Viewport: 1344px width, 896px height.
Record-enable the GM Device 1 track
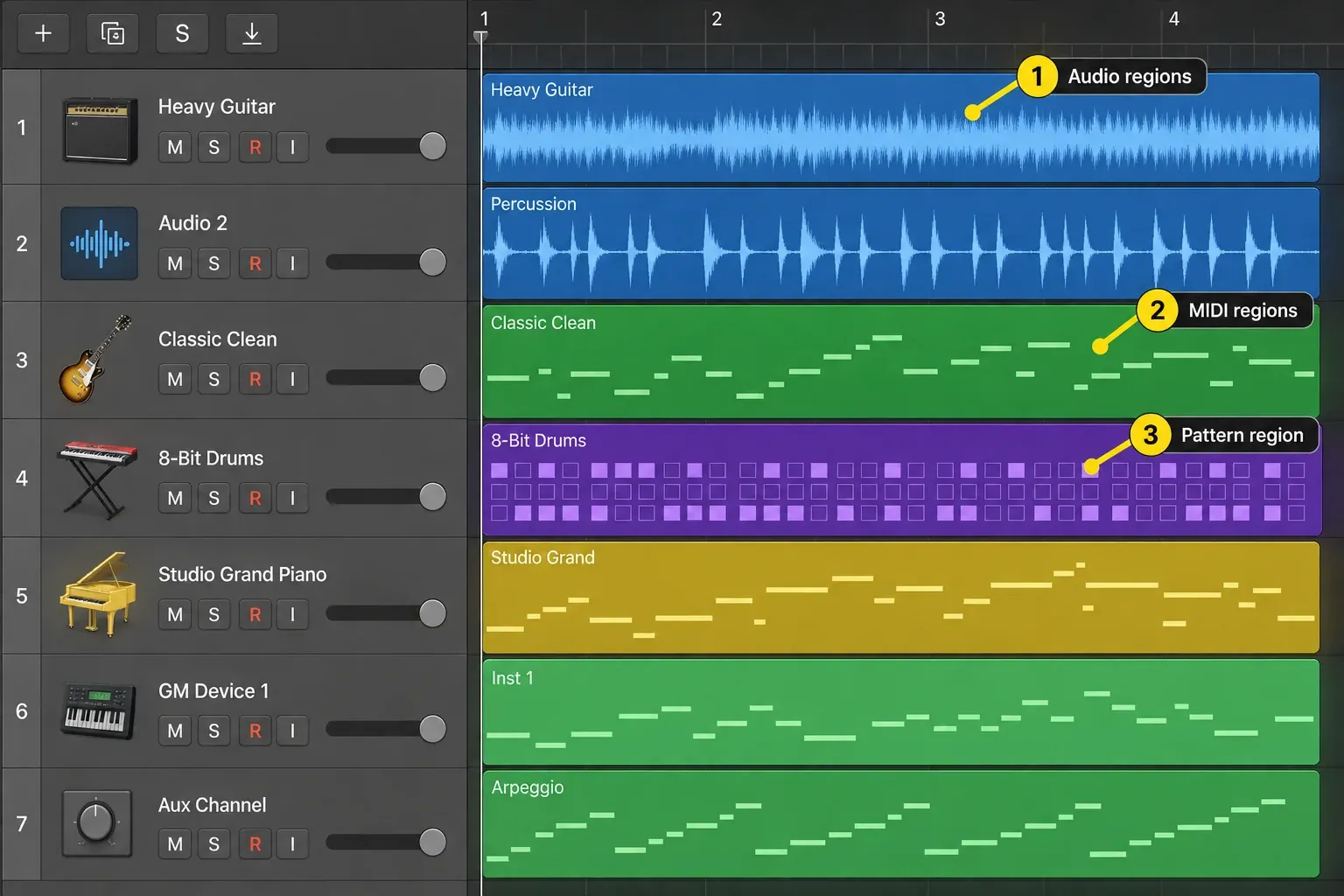255,731
